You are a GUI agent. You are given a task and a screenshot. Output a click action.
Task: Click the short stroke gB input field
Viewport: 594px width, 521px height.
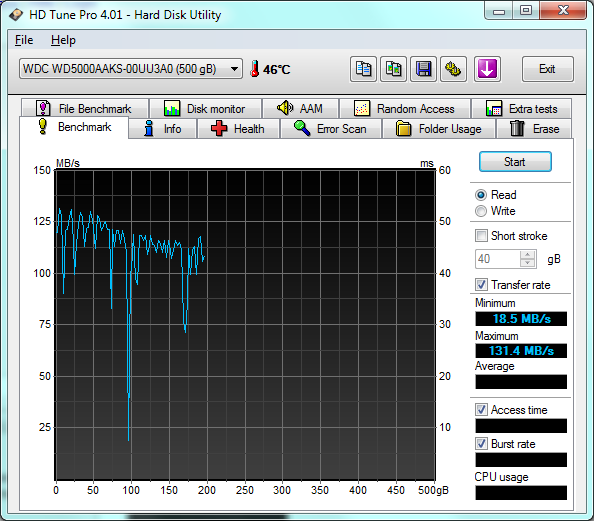coord(498,259)
